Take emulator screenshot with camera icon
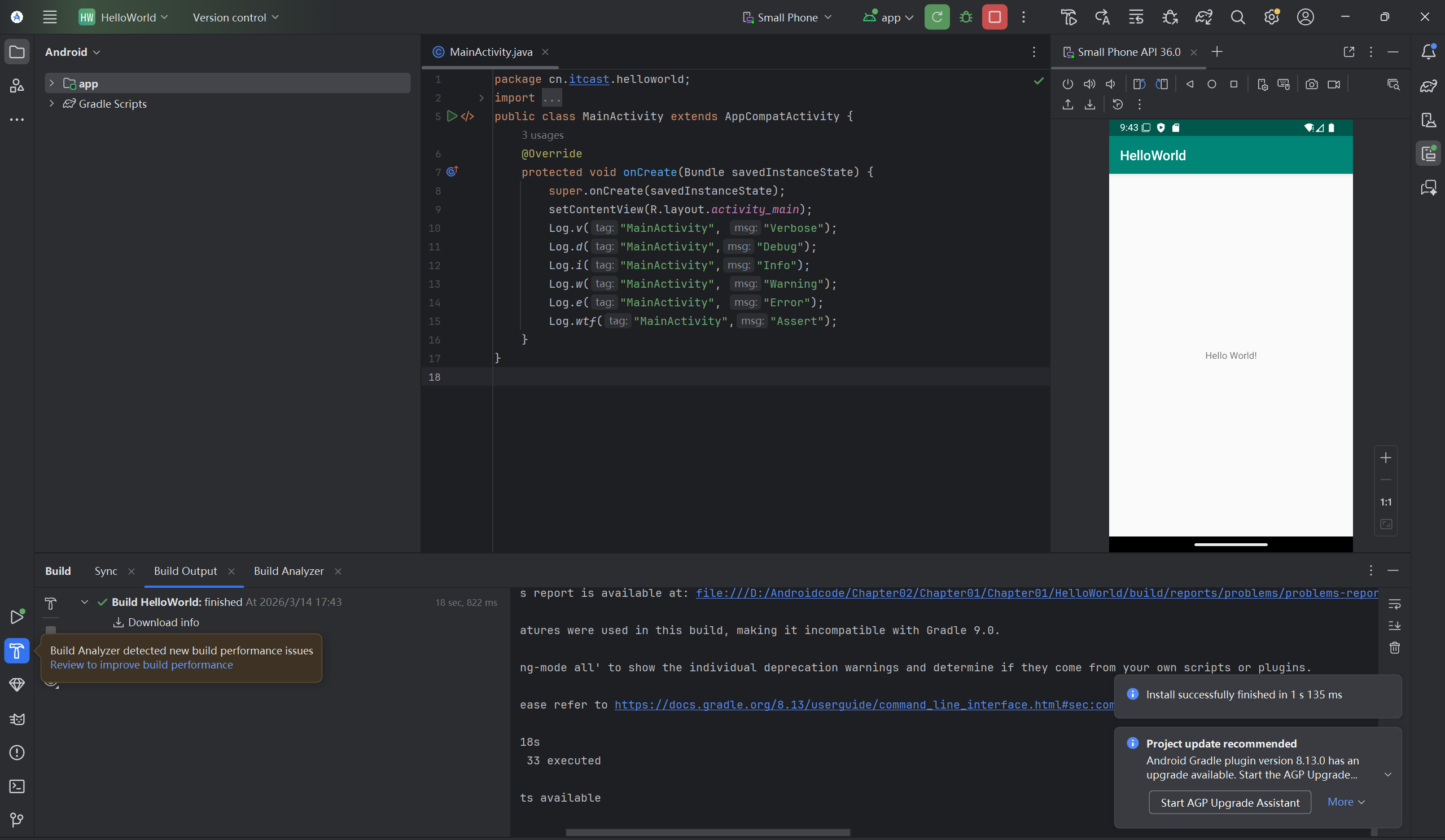 click(1311, 84)
